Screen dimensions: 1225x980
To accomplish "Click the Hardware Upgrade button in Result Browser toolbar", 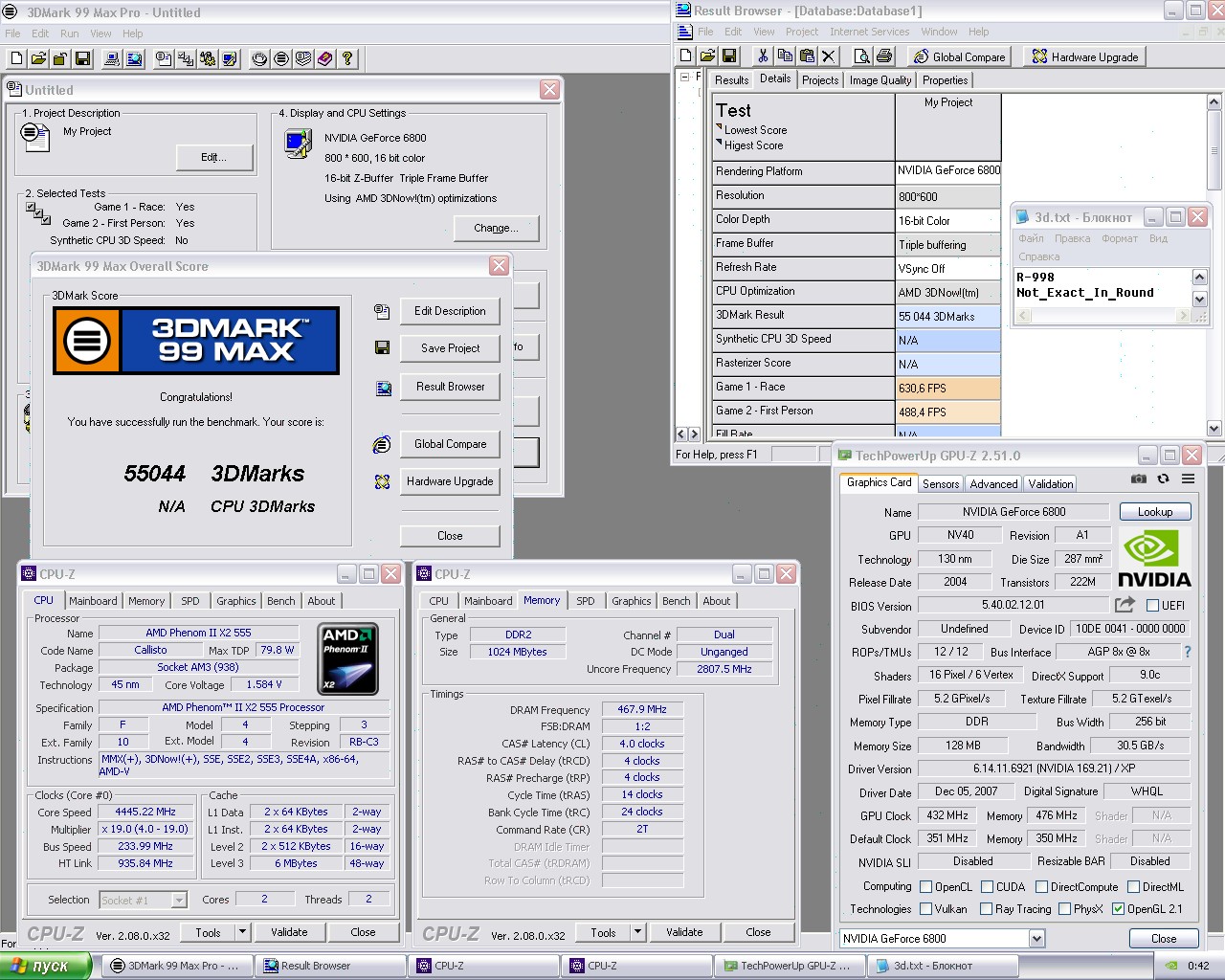I will pos(1084,56).
